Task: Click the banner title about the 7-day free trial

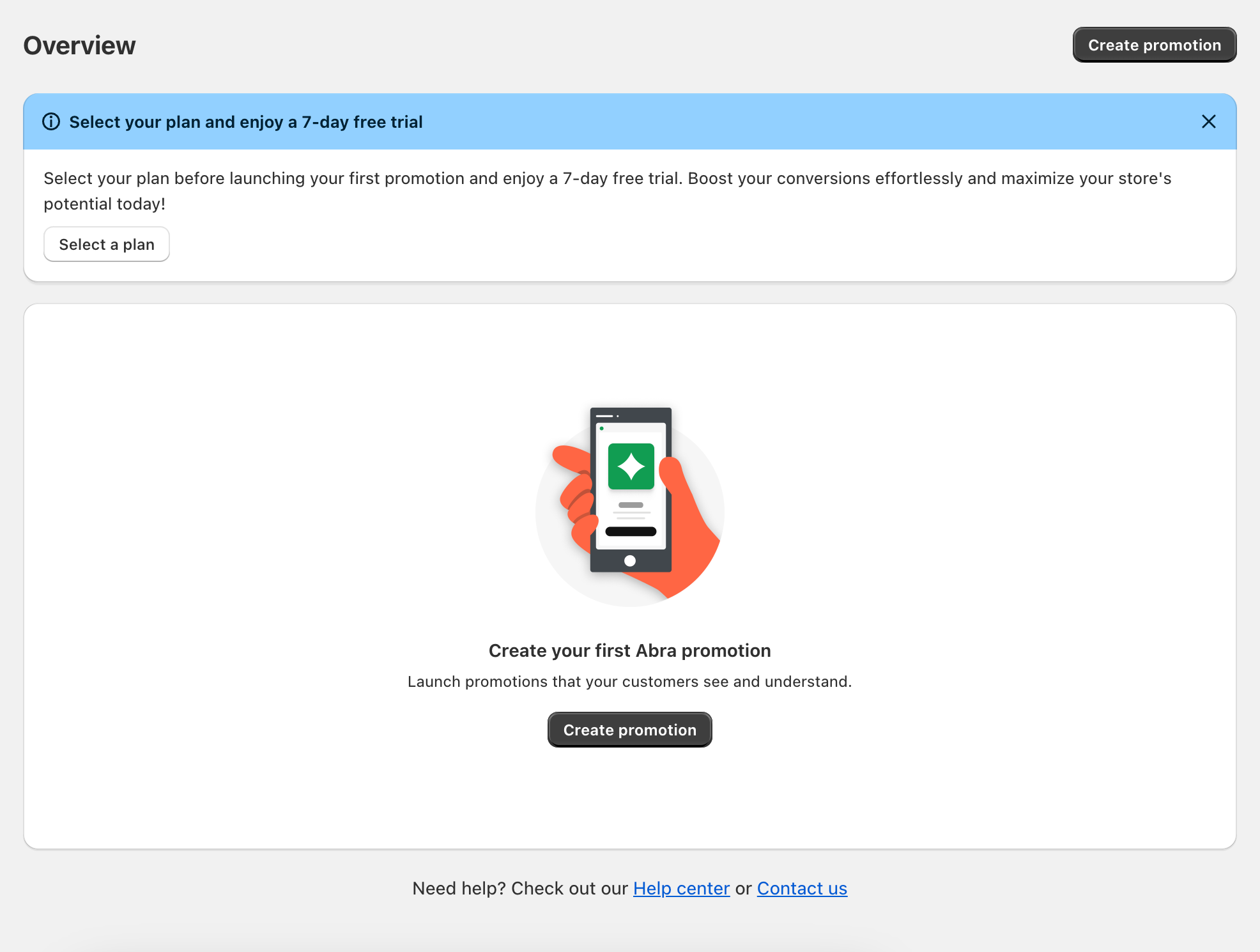Action: 245,121
